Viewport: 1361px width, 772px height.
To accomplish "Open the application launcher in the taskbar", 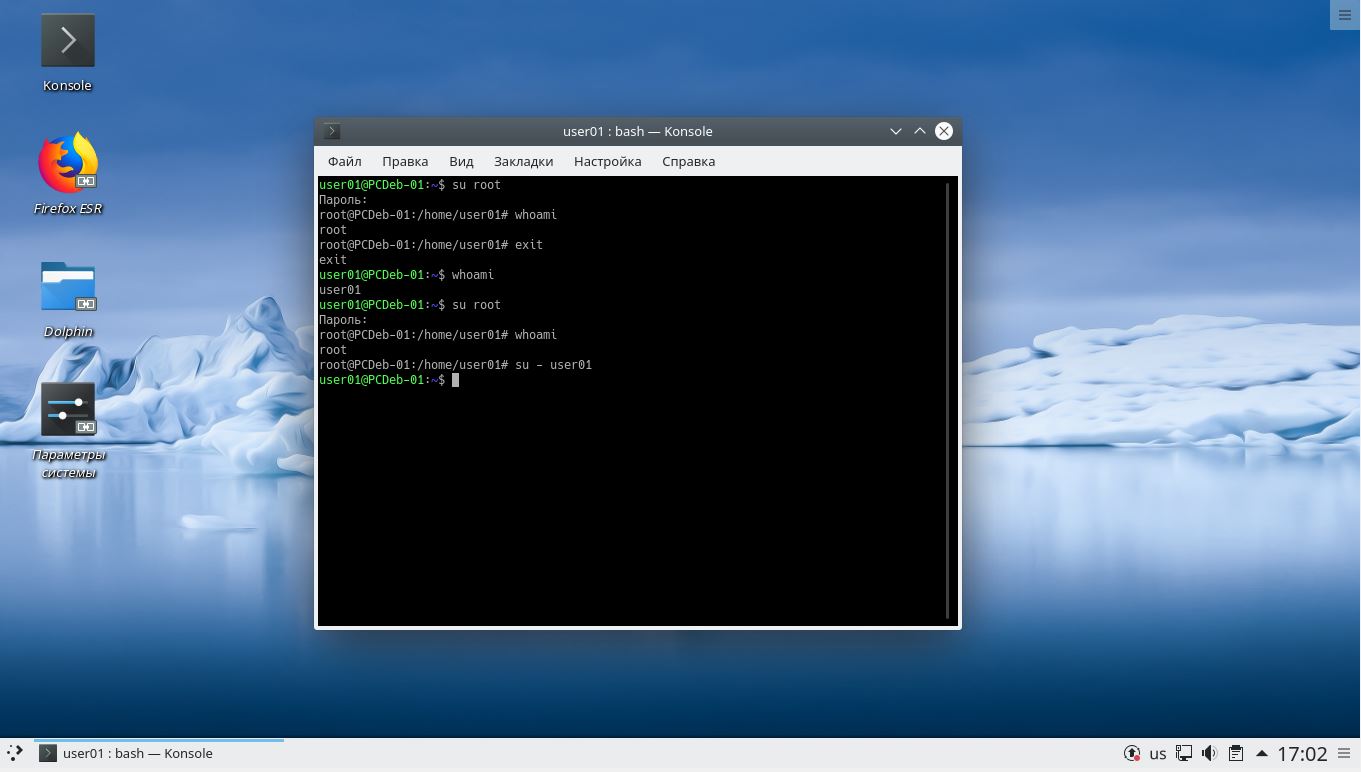I will point(14,753).
